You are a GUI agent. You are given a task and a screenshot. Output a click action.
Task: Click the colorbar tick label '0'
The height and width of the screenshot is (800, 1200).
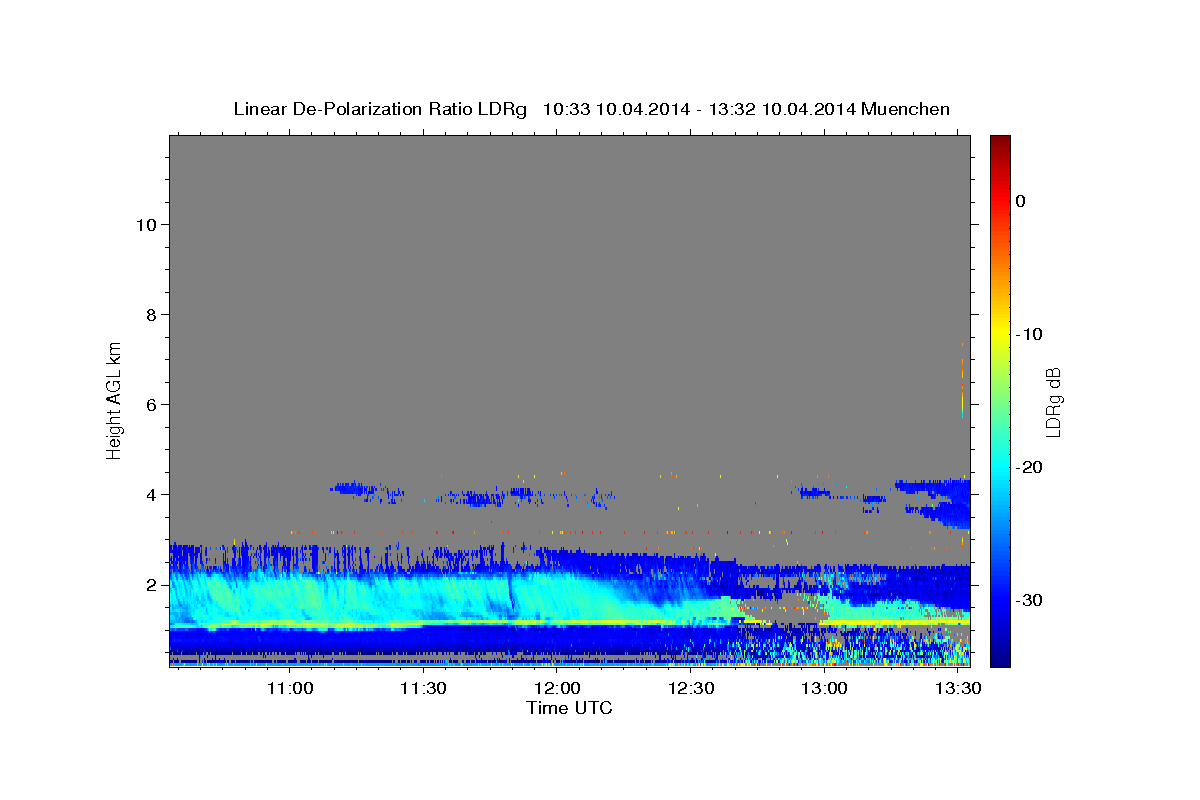[x=1021, y=201]
